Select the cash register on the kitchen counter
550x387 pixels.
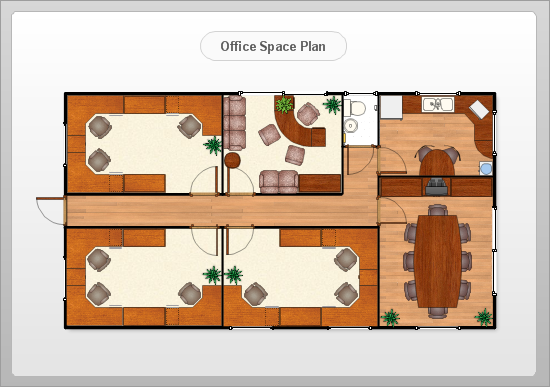[436, 186]
